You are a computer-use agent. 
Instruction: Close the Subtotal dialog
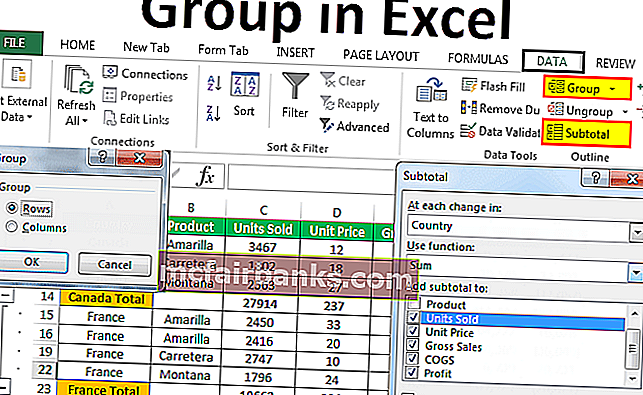pyautogui.click(x=627, y=179)
